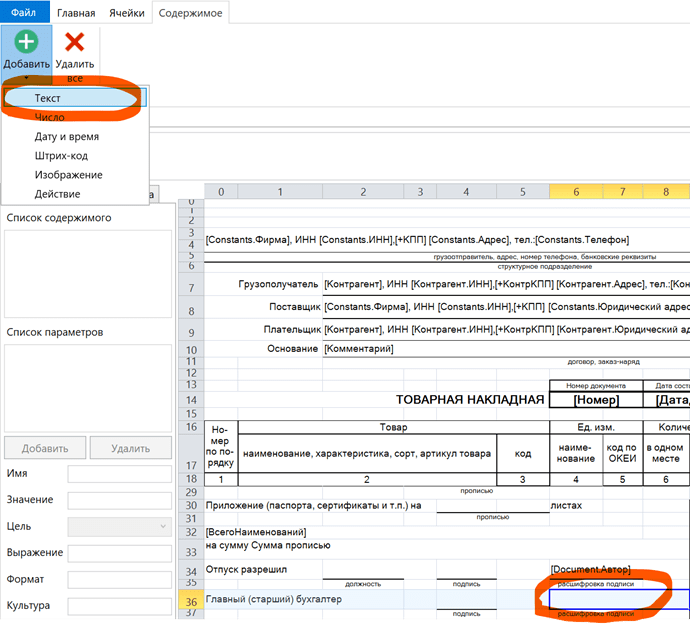Viewport: 690px width, 624px height.
Task: Click the [Document.Автор] cell
Action: tap(591, 569)
